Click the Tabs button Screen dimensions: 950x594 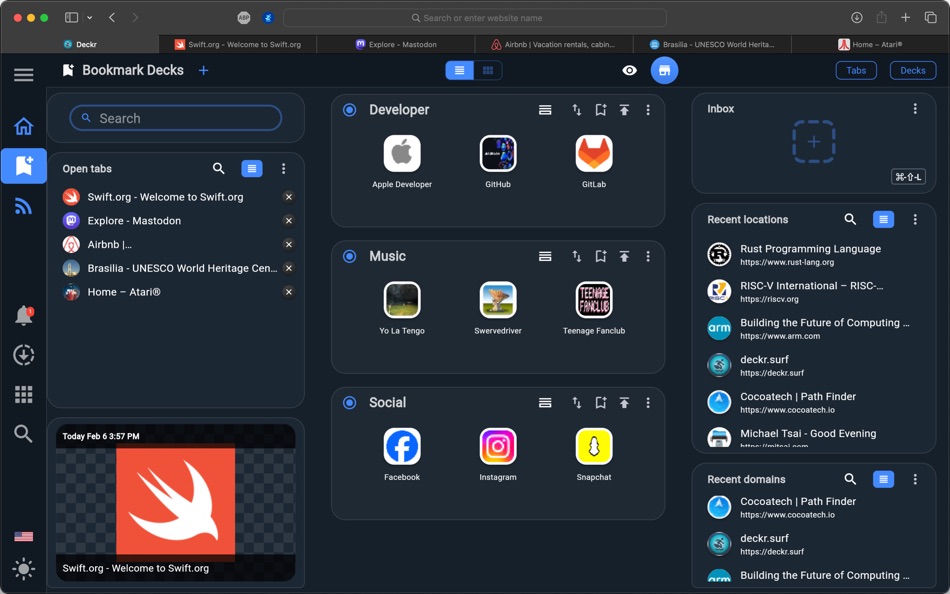coord(856,70)
